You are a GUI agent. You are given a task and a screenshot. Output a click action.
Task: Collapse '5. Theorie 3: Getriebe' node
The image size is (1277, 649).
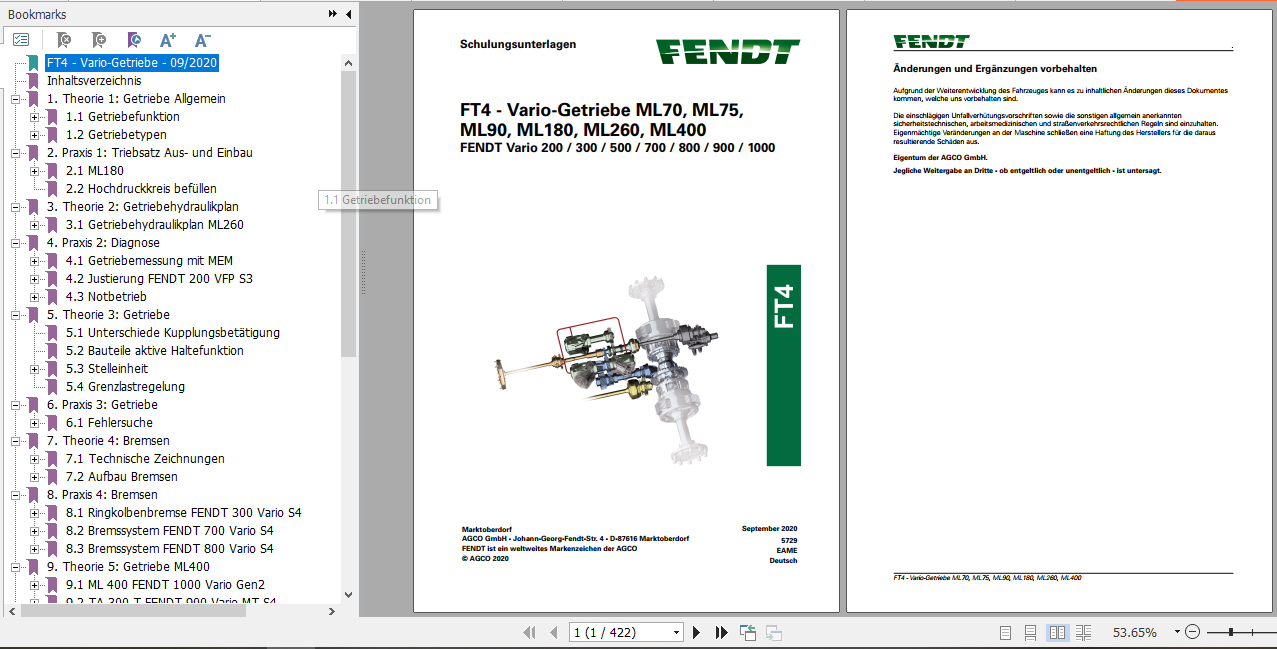16,315
